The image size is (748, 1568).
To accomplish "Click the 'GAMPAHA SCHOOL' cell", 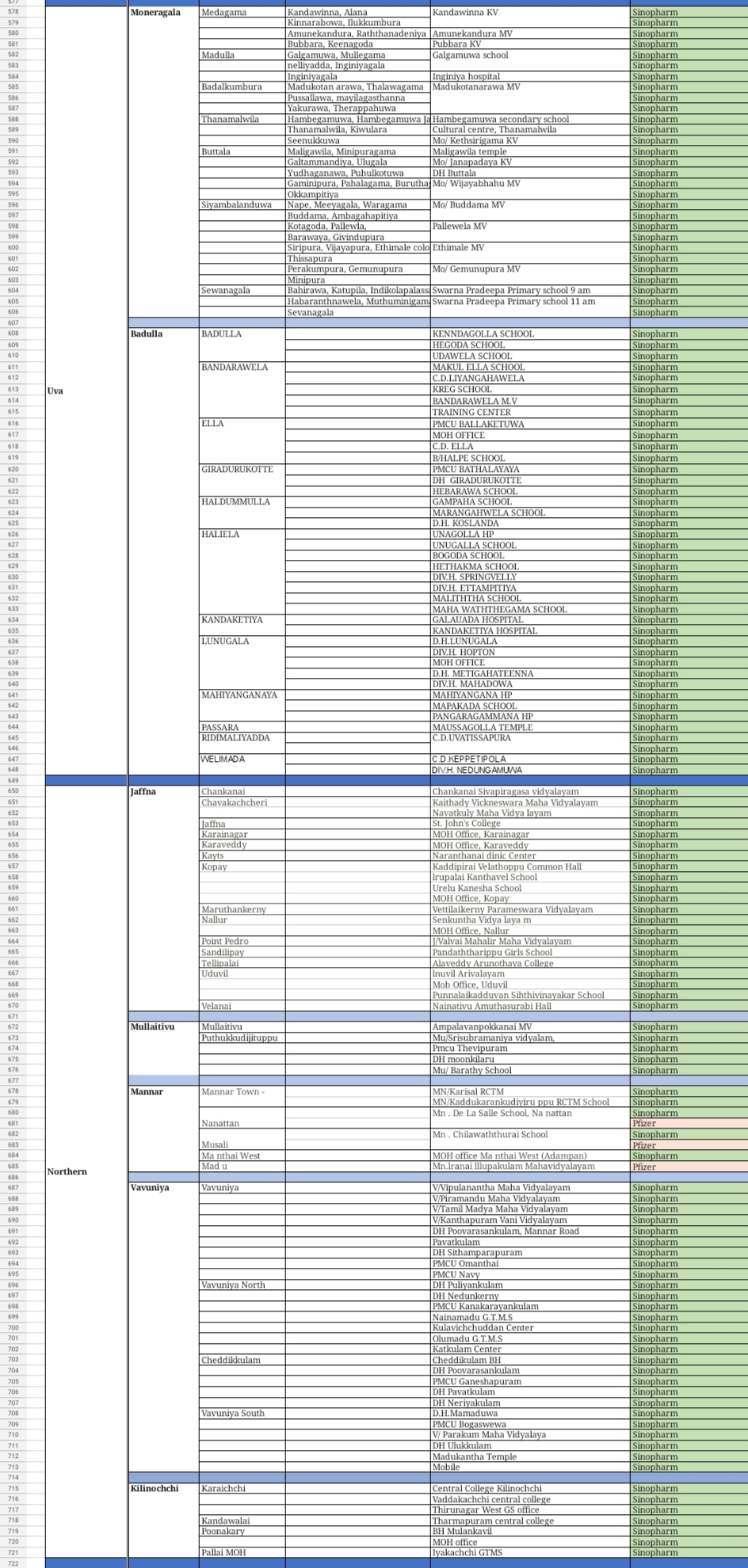I will pyautogui.click(x=530, y=502).
